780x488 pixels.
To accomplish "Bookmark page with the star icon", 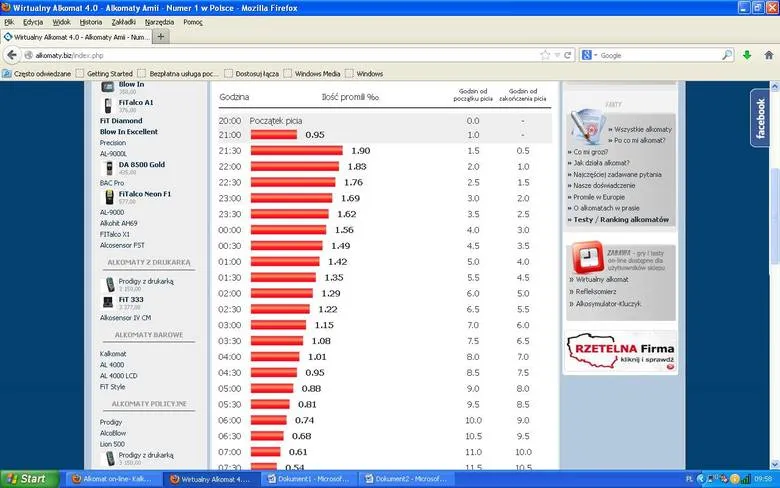I will point(545,55).
